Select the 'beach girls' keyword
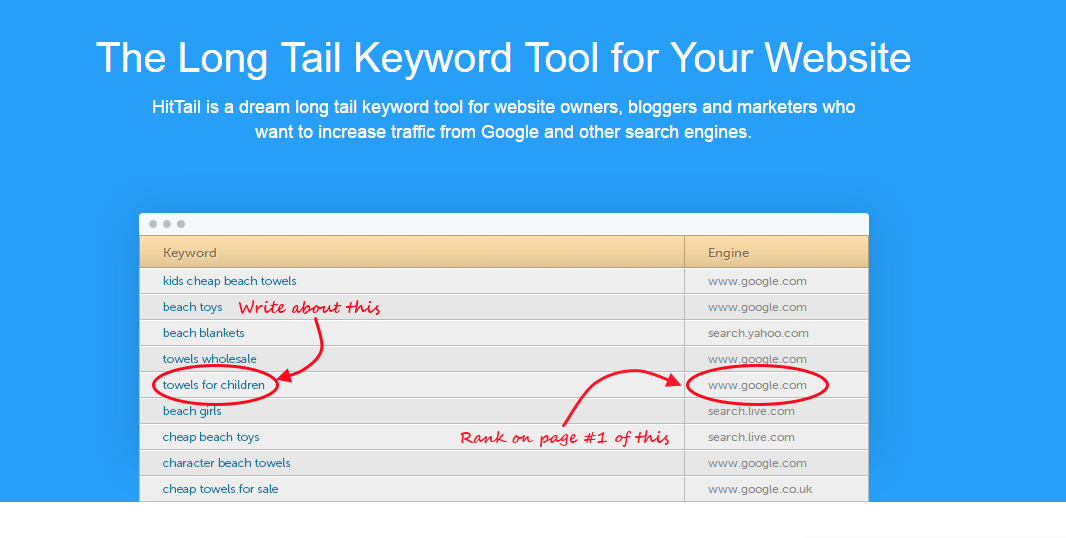The width and height of the screenshot is (1066, 538). tap(192, 411)
